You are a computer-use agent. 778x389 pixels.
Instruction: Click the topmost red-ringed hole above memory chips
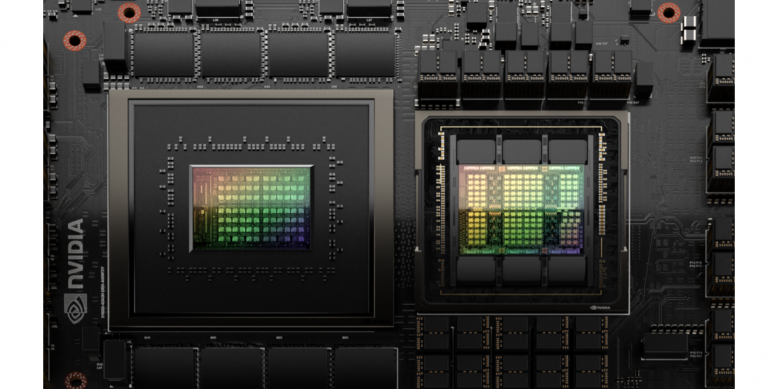tap(129, 12)
